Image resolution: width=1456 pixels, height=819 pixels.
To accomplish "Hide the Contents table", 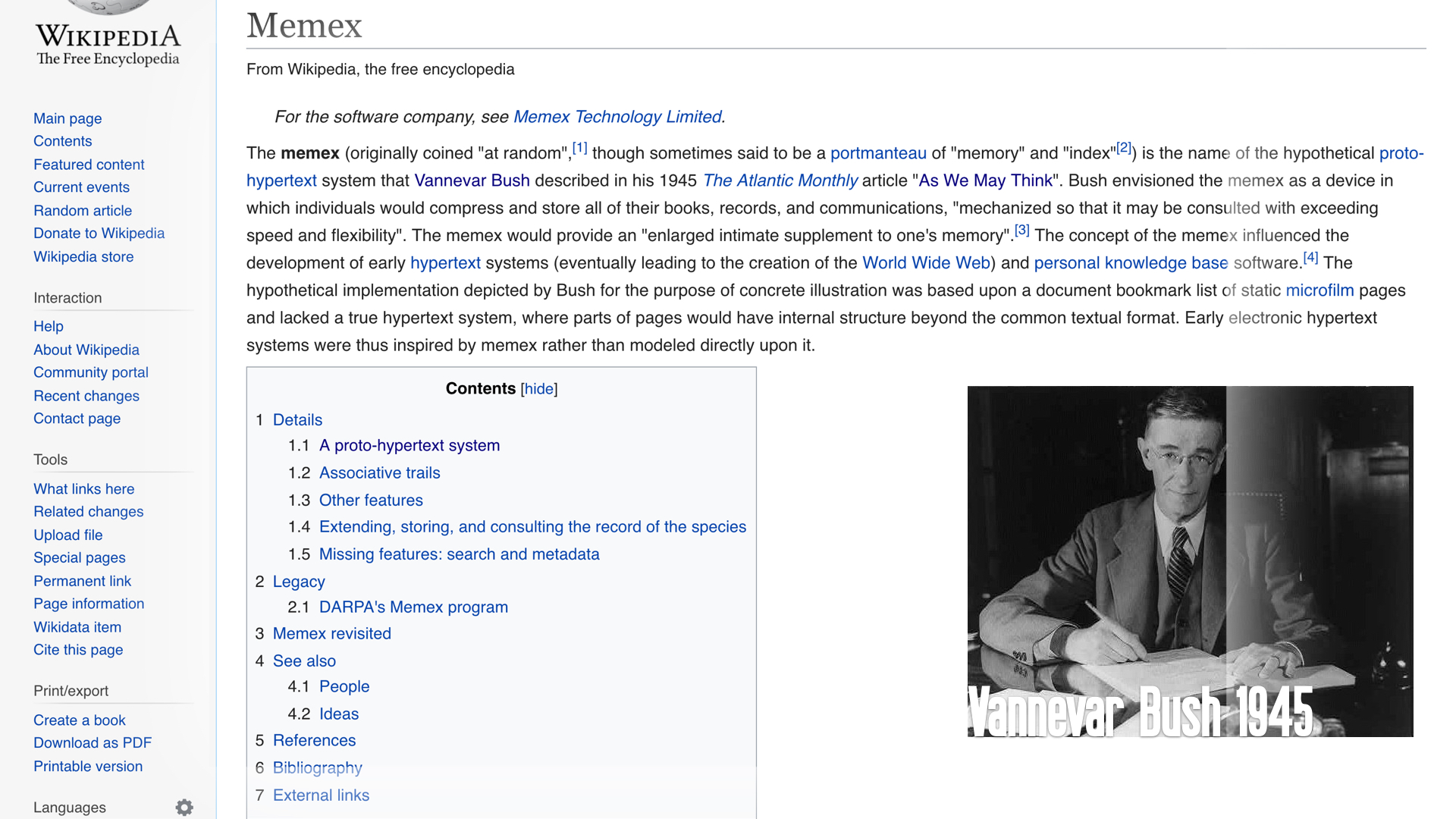I will pyautogui.click(x=539, y=389).
